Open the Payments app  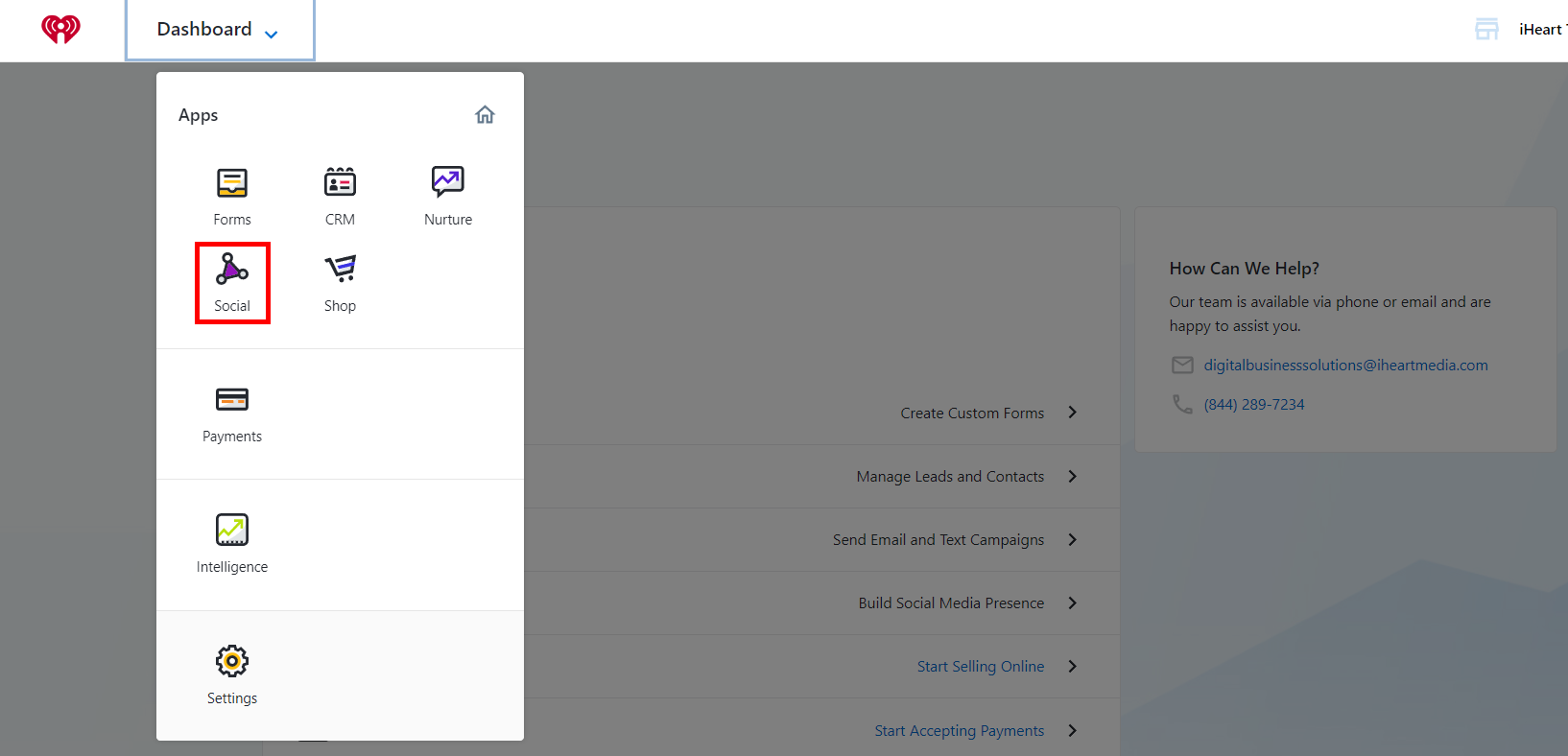pos(232,413)
